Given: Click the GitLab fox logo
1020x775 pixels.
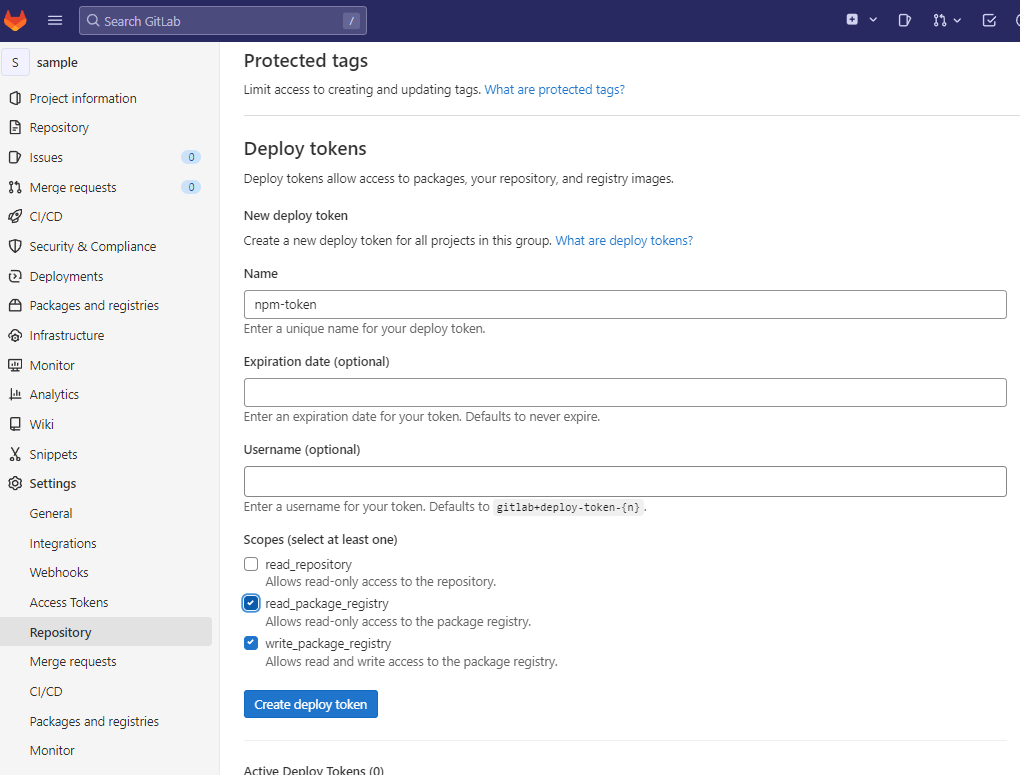Looking at the screenshot, I should pos(16,19).
